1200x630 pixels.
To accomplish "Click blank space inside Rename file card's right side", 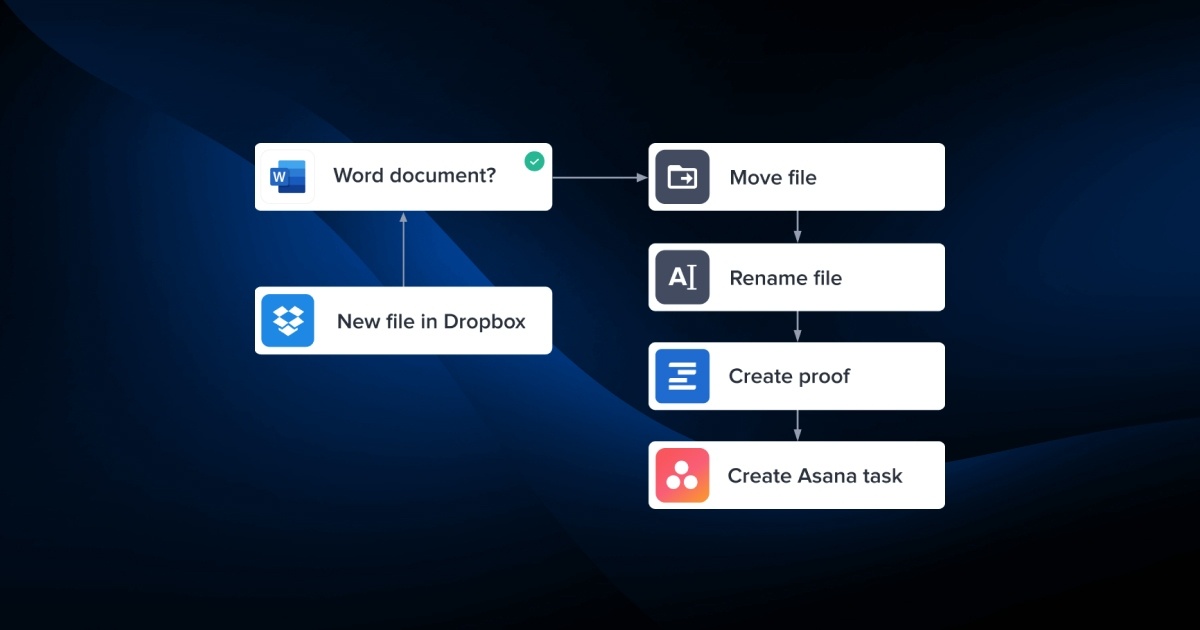I will [900, 278].
